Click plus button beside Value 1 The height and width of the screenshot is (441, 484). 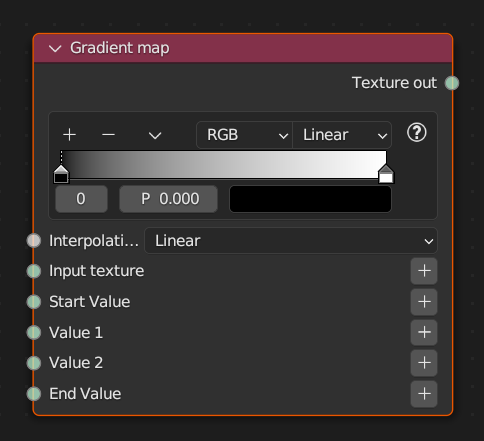[424, 332]
